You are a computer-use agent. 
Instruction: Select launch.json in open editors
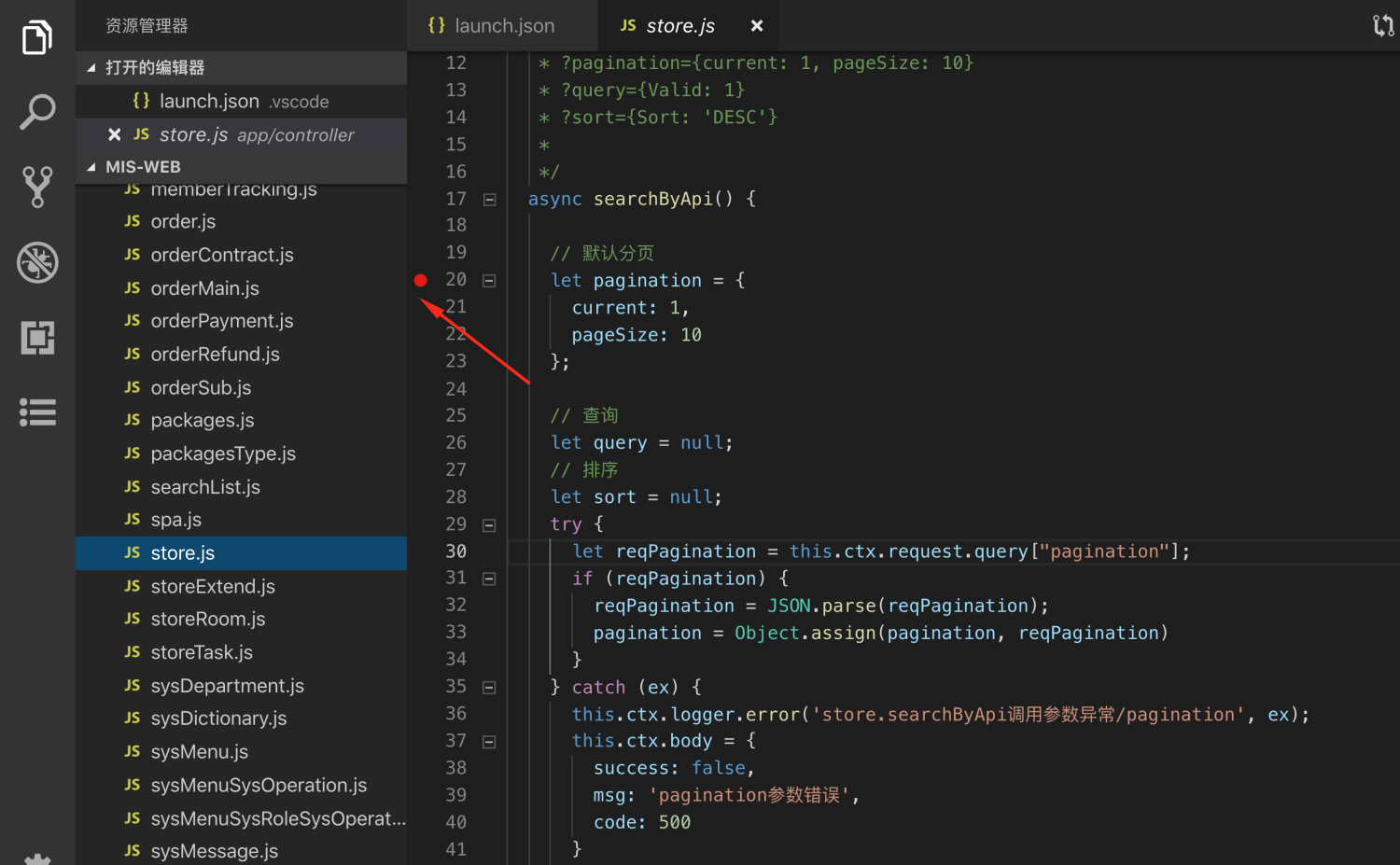[x=241, y=101]
